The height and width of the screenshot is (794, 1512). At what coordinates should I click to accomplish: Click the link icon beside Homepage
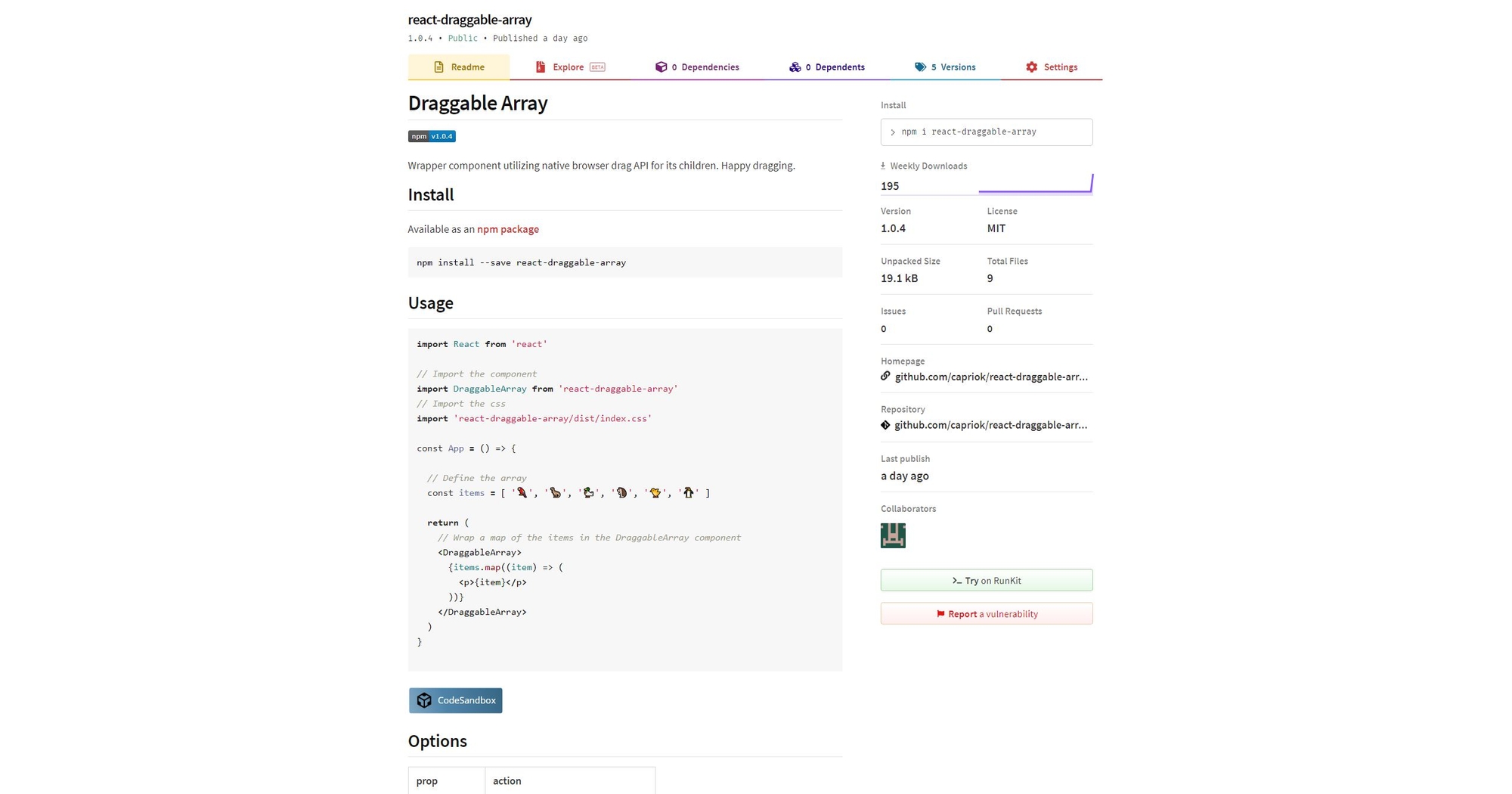[x=885, y=376]
